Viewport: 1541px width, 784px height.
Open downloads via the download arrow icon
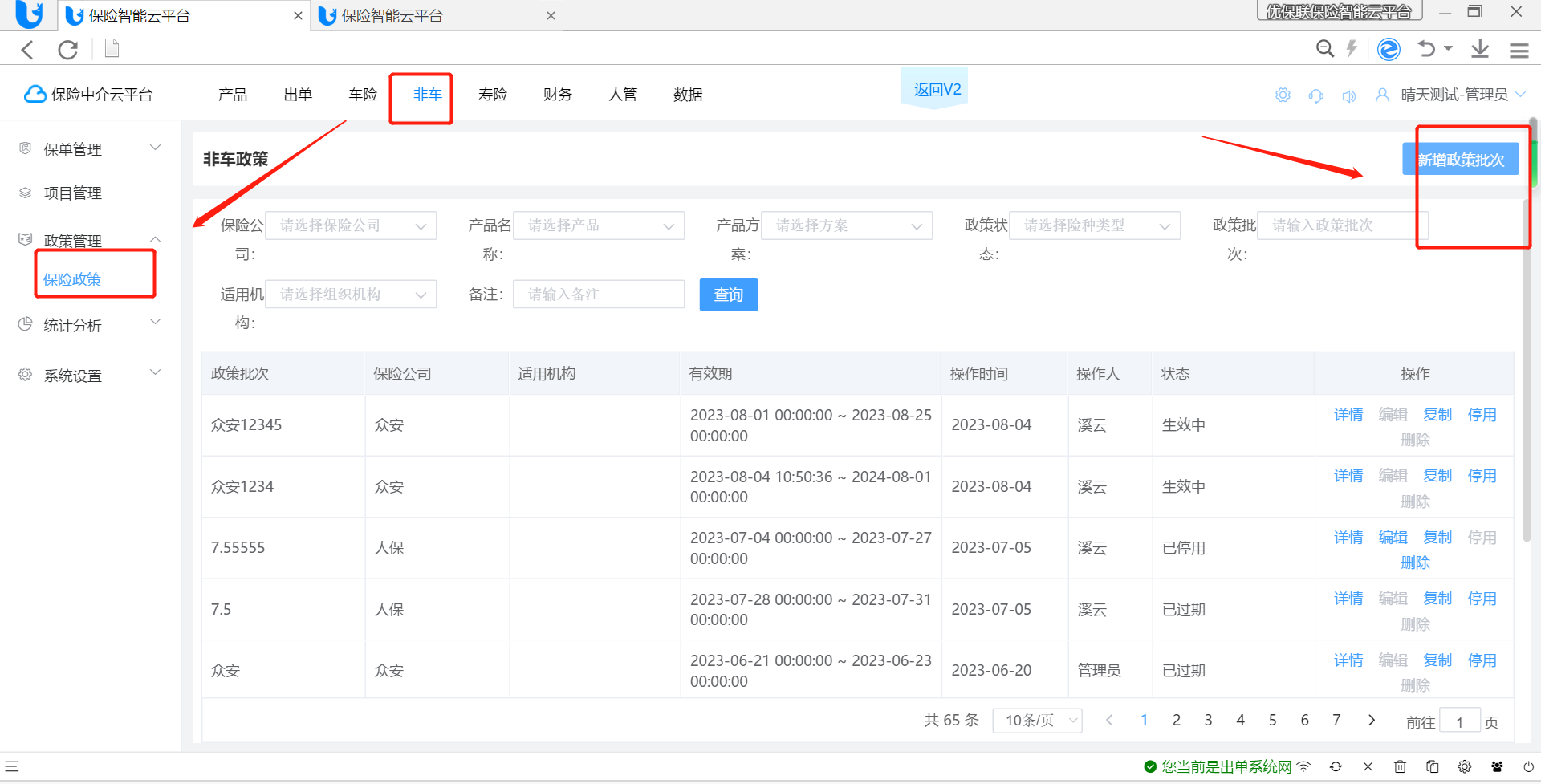1480,49
